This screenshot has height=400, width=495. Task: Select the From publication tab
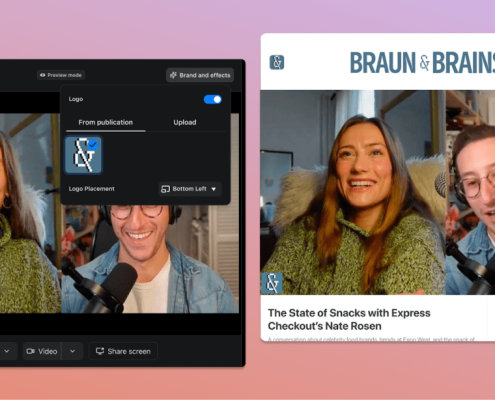tap(106, 122)
